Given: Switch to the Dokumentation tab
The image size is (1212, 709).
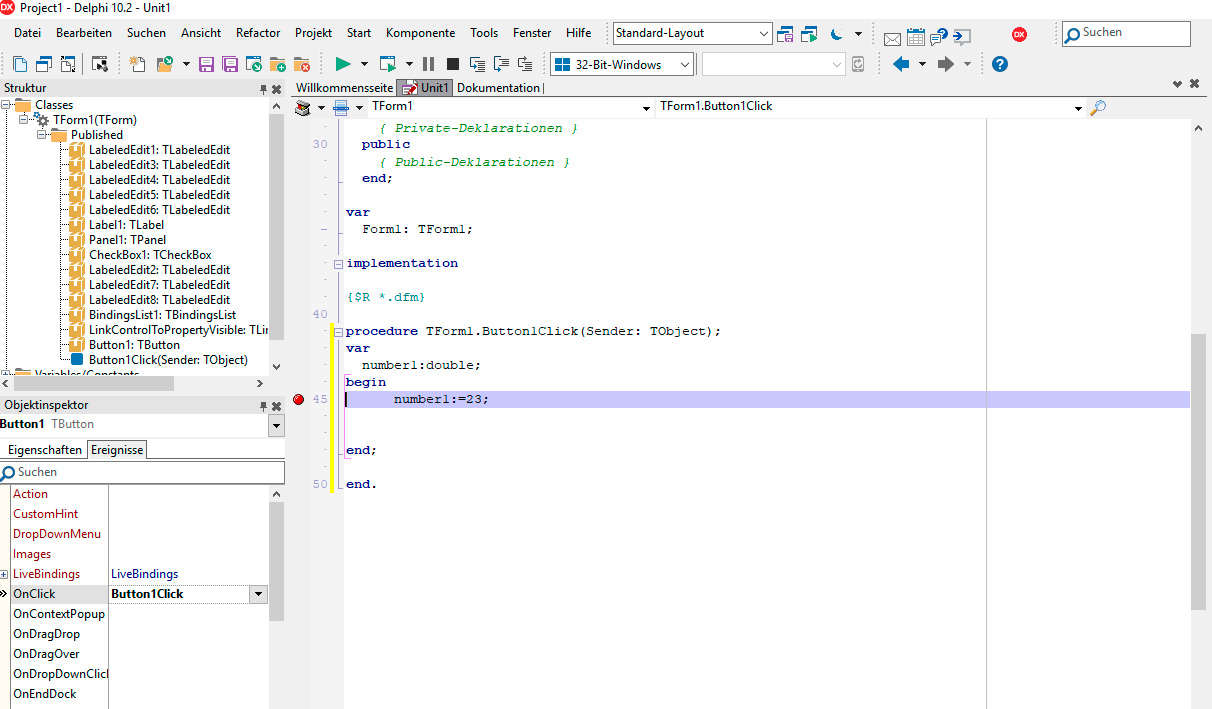Looking at the screenshot, I should [x=498, y=88].
